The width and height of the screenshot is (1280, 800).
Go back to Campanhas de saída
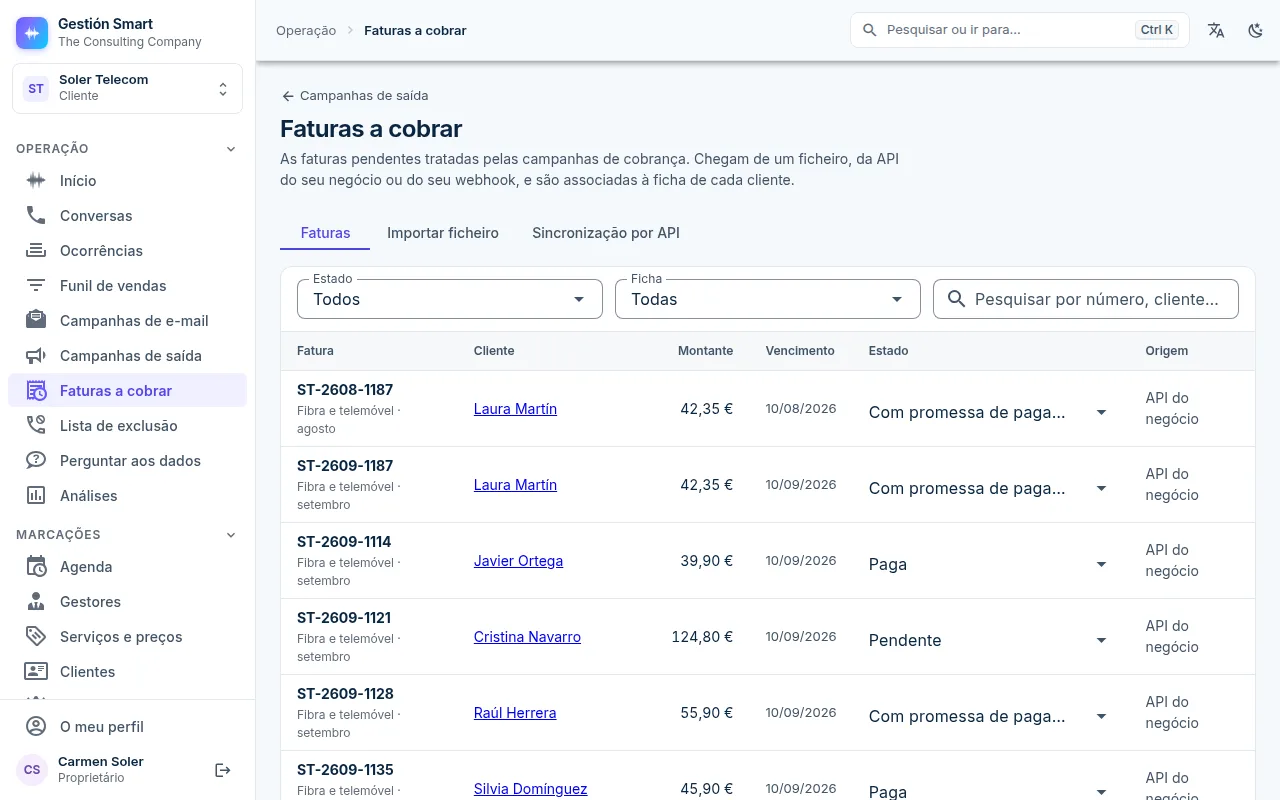355,96
